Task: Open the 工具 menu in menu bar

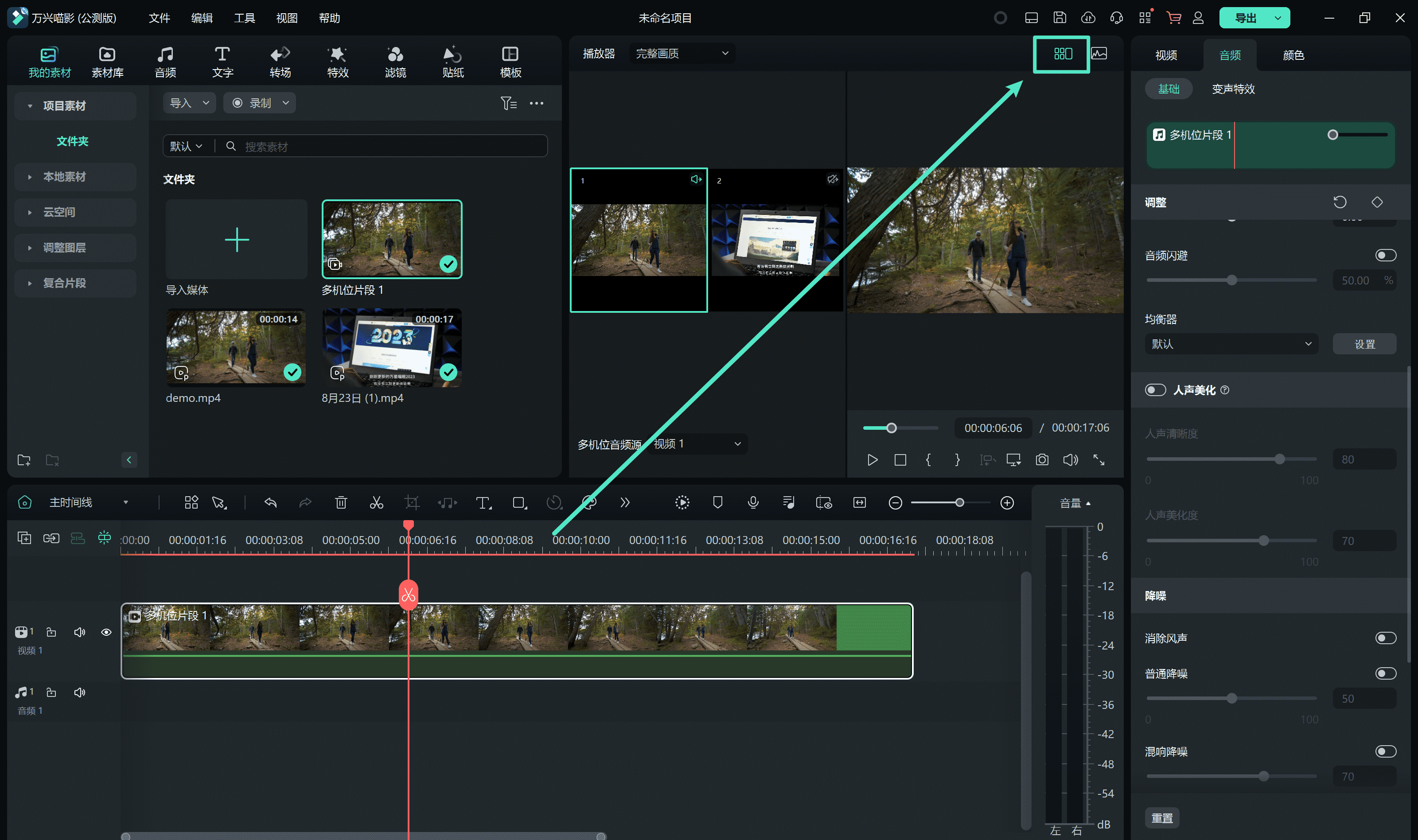Action: coord(244,18)
